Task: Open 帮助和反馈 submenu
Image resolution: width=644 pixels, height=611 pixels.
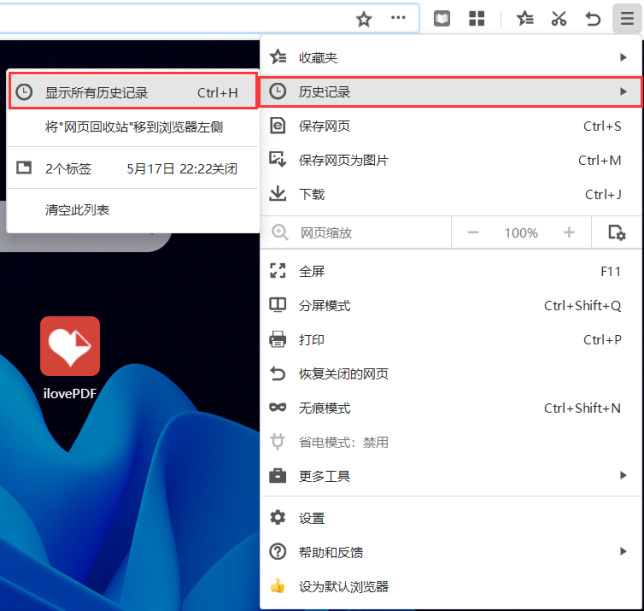Action: [451, 552]
